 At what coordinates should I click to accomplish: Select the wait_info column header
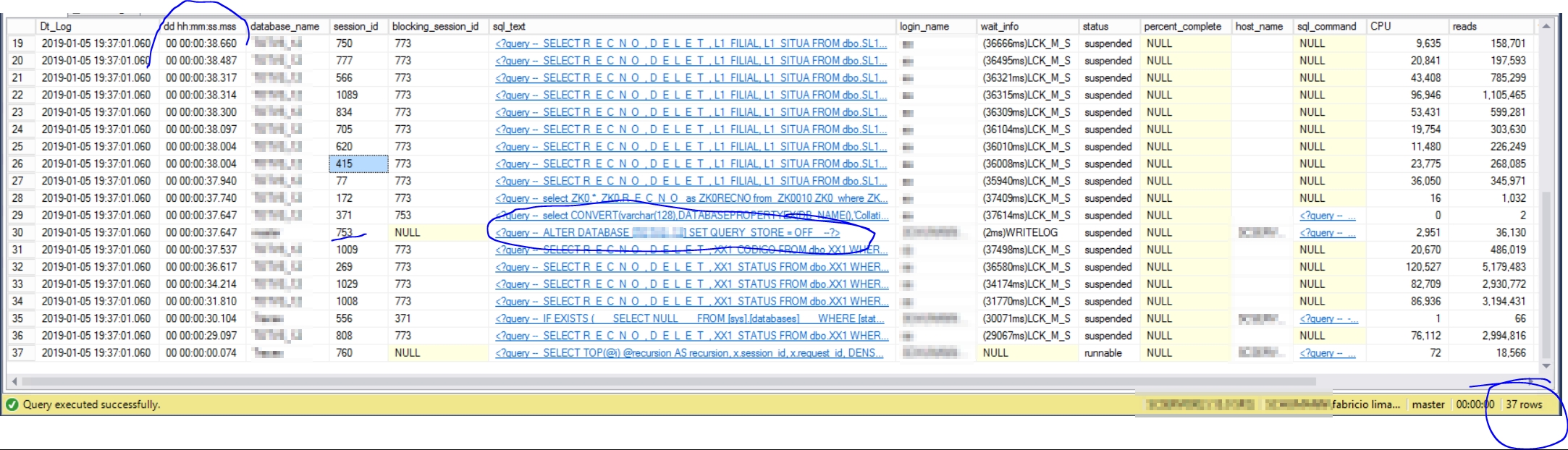(x=999, y=27)
